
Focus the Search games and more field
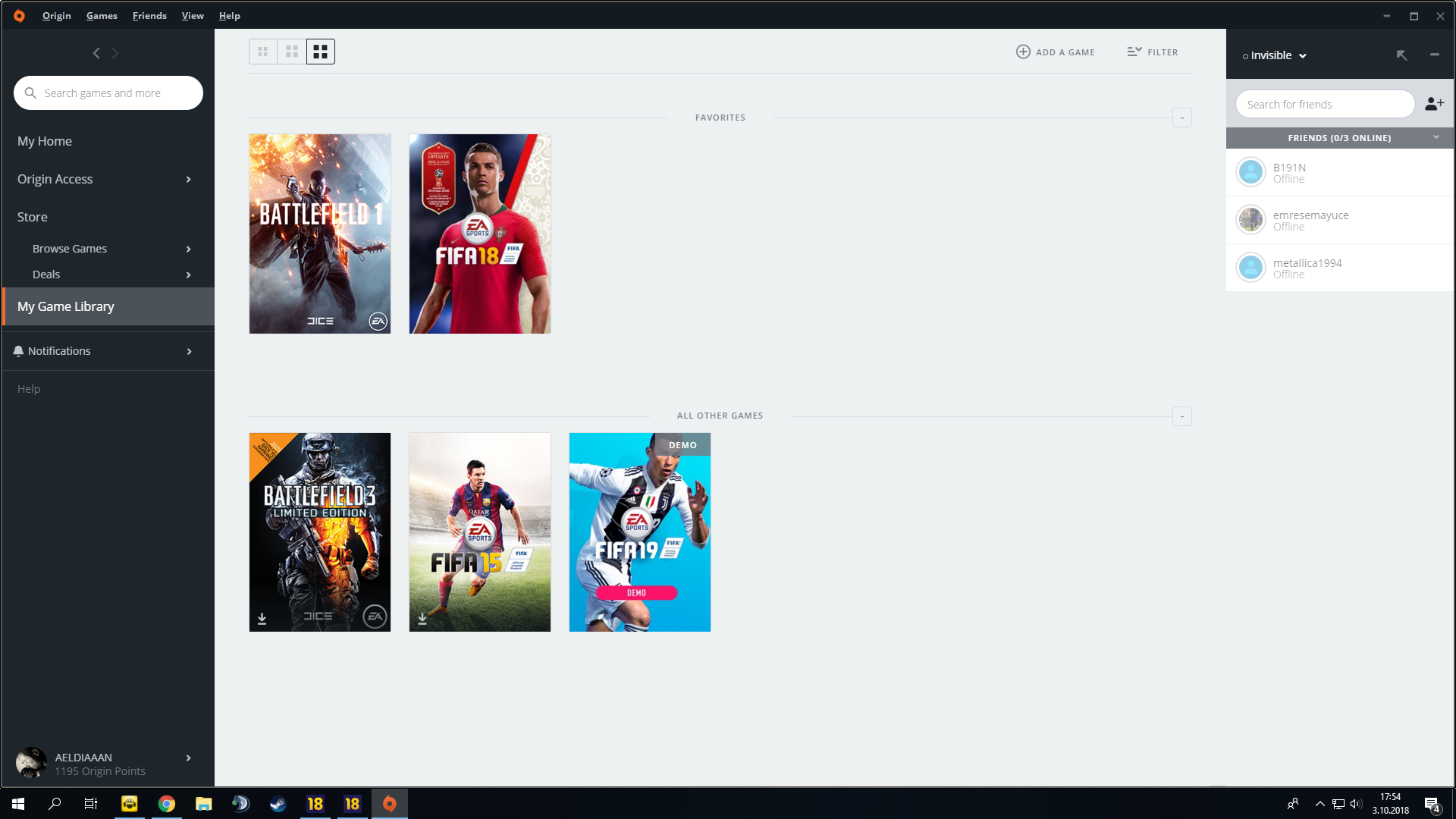[108, 93]
